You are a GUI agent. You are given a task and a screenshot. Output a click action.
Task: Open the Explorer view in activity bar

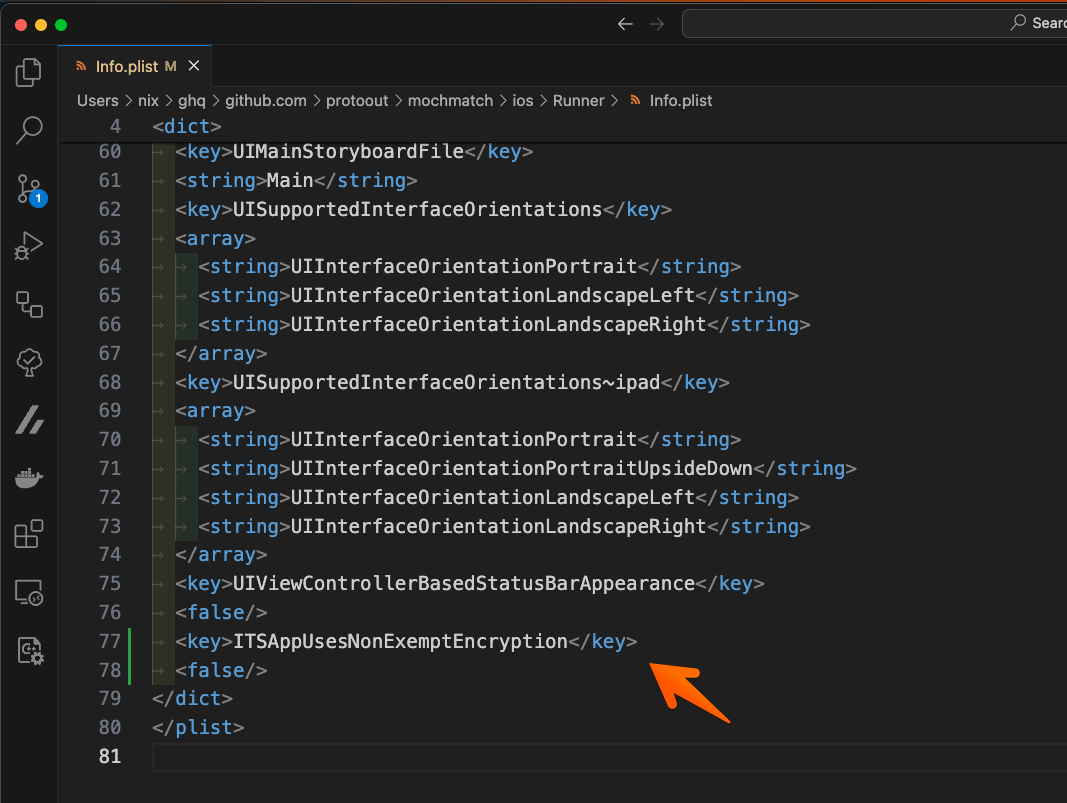coord(29,72)
